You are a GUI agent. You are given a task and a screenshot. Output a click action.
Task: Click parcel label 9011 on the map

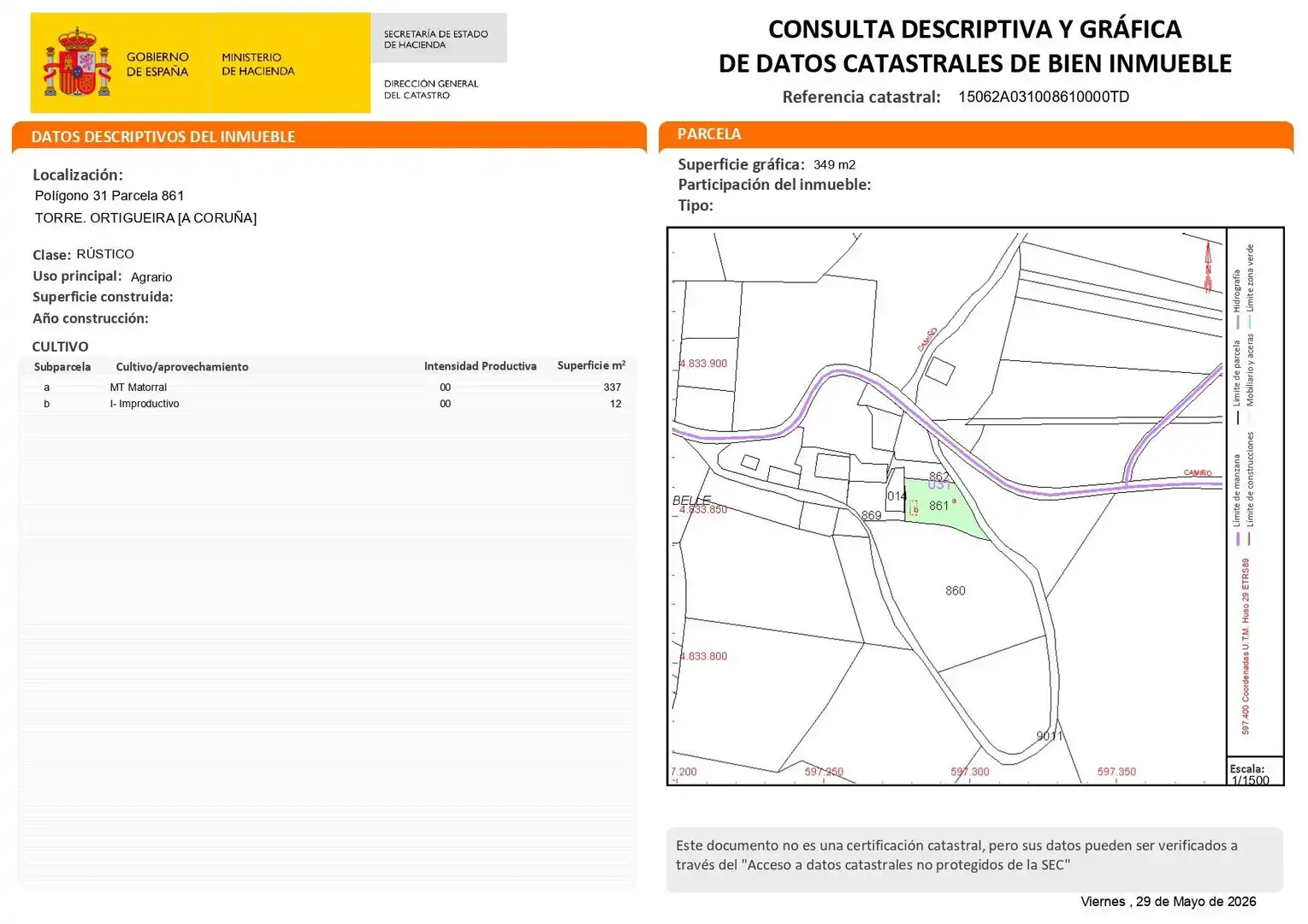point(1049,736)
